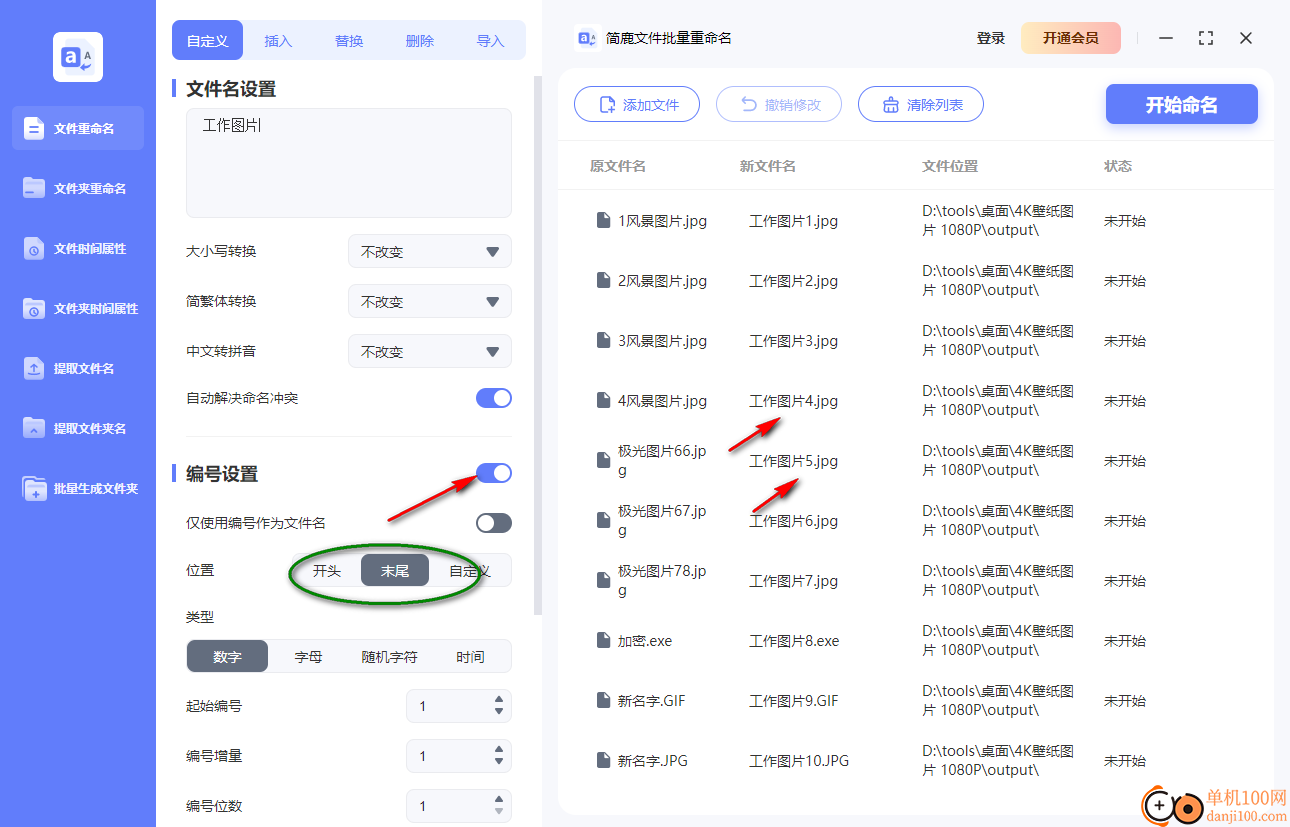Open the 文件夹重命名 section

point(78,188)
